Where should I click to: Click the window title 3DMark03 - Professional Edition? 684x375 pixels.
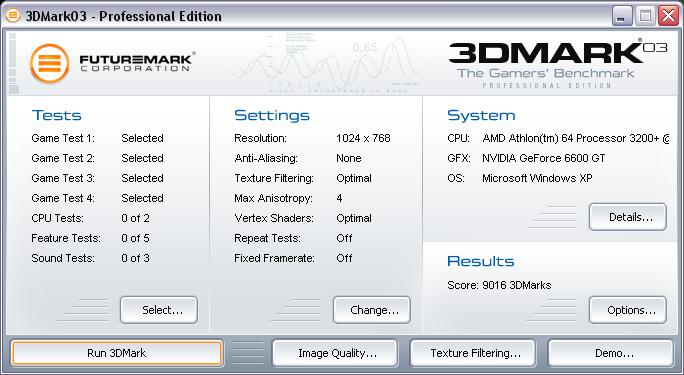124,16
